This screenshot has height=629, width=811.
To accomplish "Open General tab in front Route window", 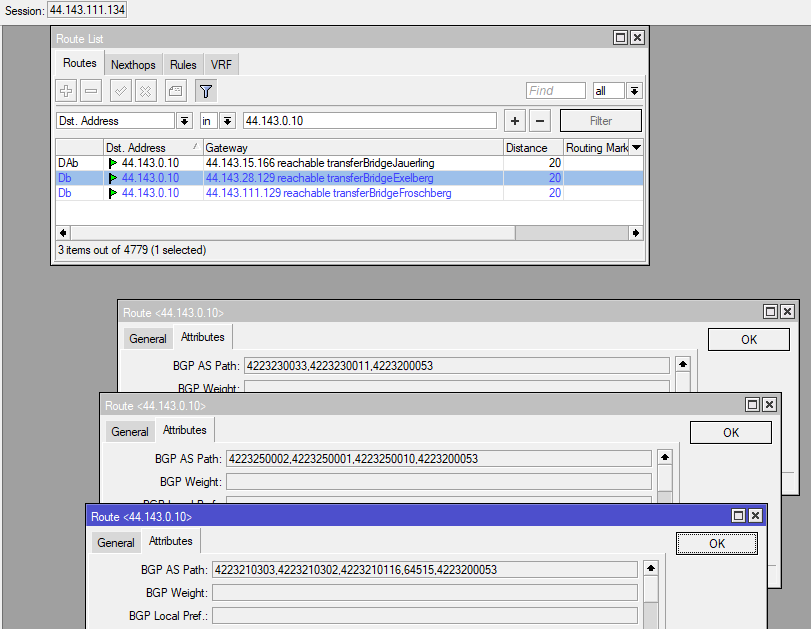I will [116, 543].
